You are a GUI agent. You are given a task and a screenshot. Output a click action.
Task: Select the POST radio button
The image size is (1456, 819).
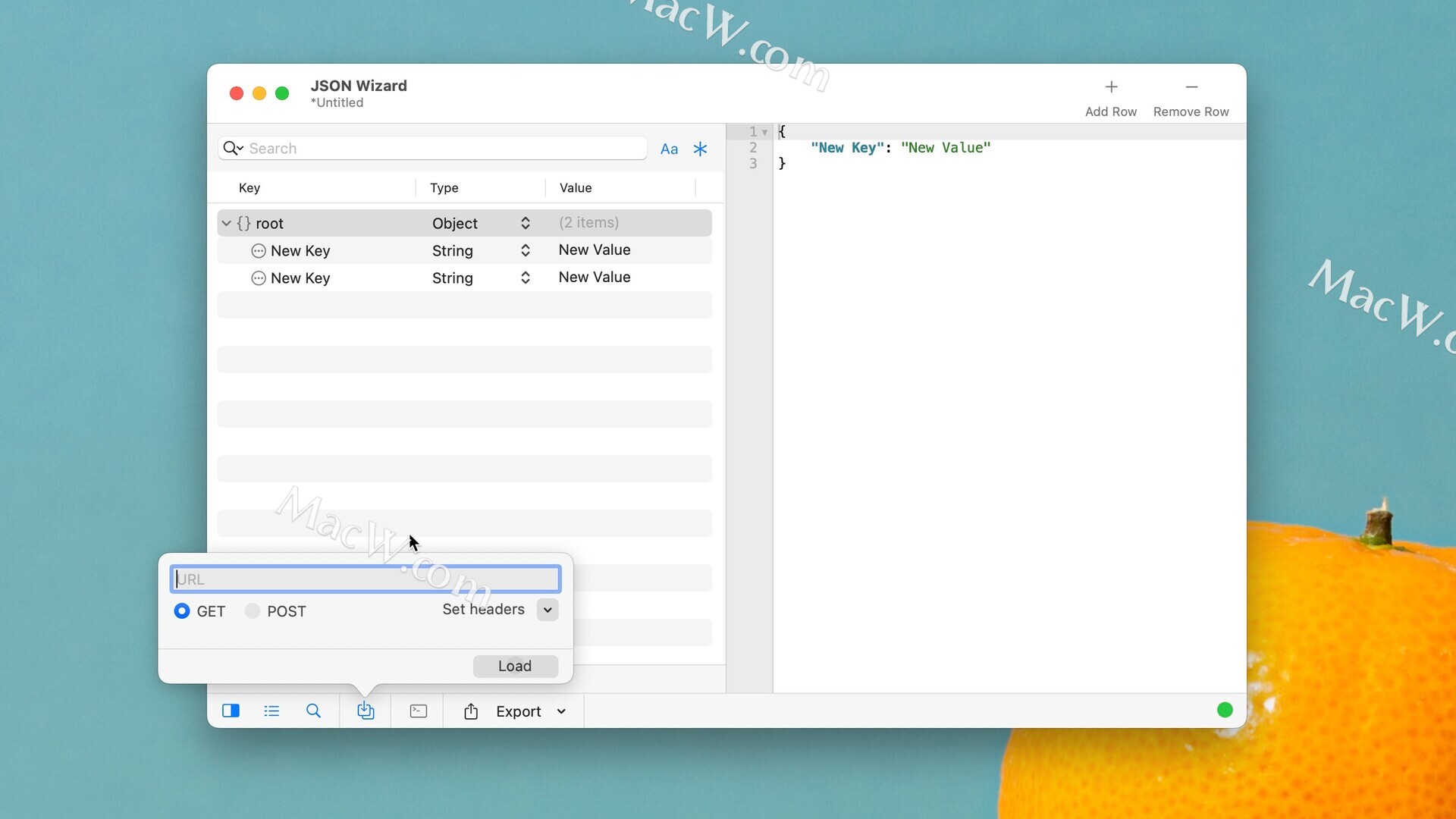253,611
